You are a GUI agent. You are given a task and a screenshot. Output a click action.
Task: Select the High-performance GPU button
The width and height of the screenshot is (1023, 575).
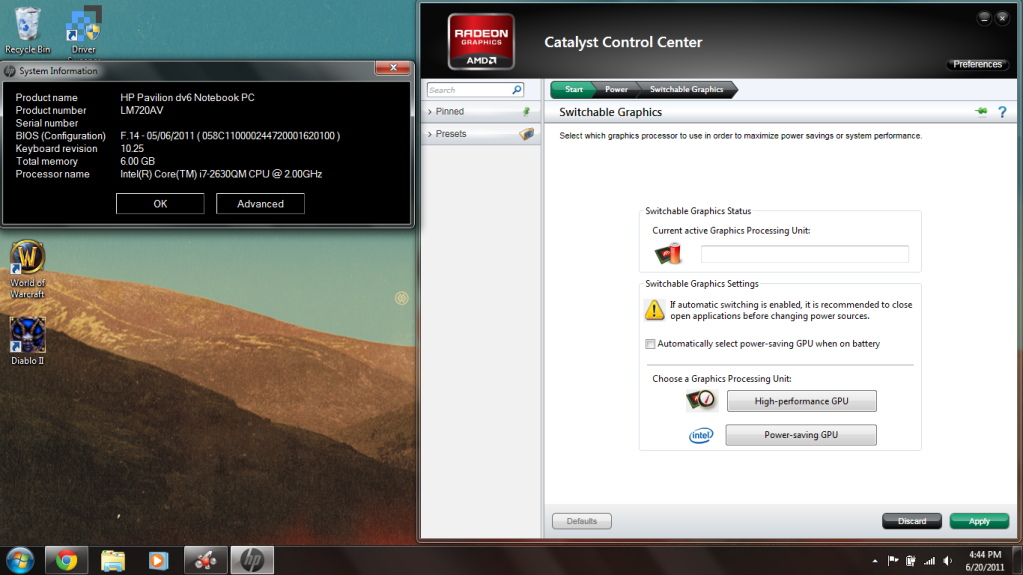click(x=802, y=401)
